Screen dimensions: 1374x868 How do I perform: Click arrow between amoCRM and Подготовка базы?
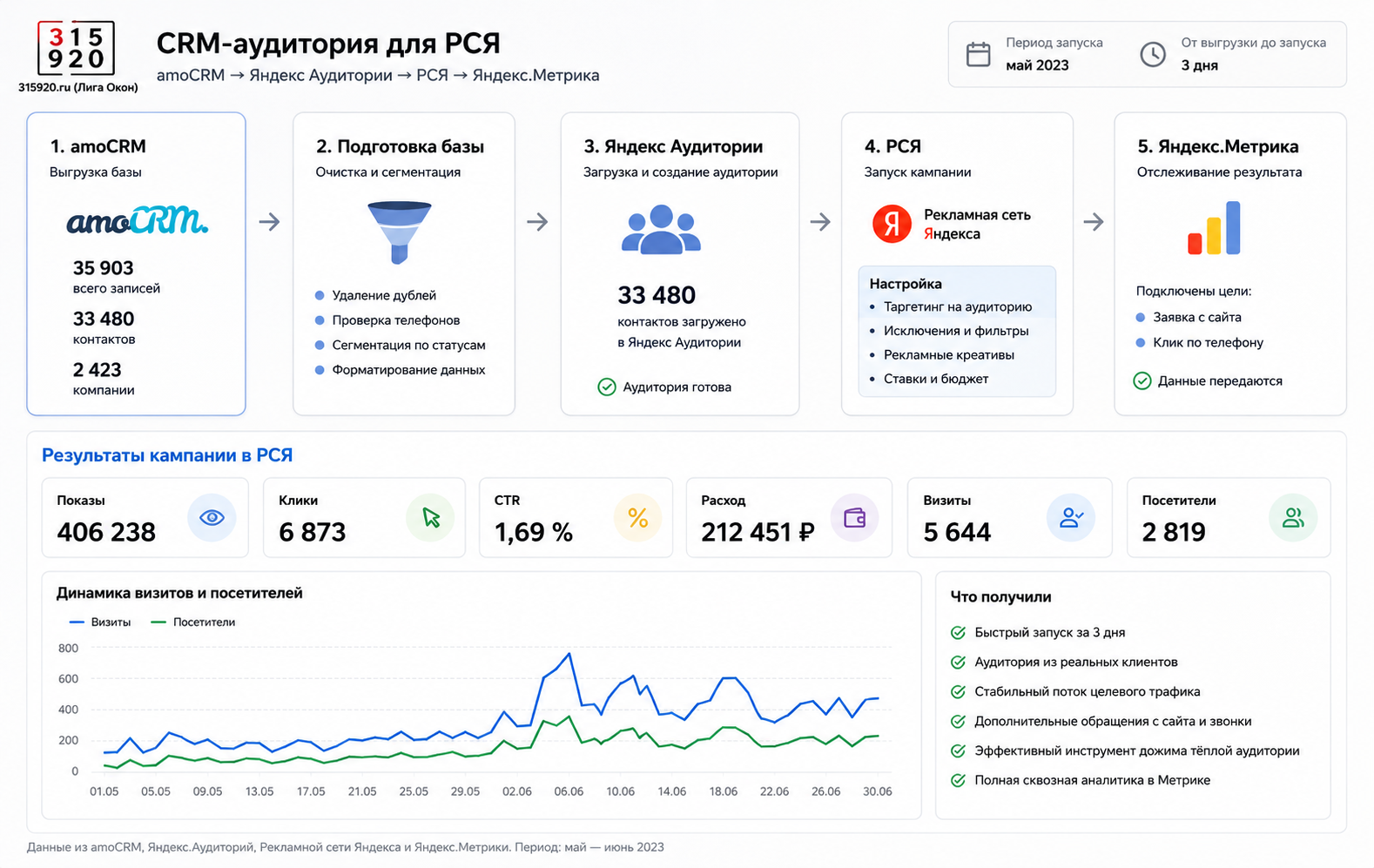pyautogui.click(x=269, y=222)
